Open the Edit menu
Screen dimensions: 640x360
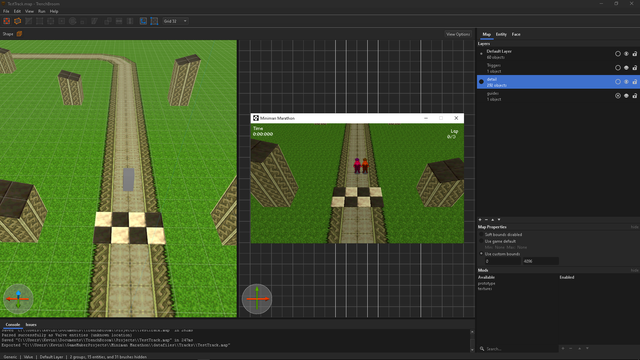tap(17, 11)
